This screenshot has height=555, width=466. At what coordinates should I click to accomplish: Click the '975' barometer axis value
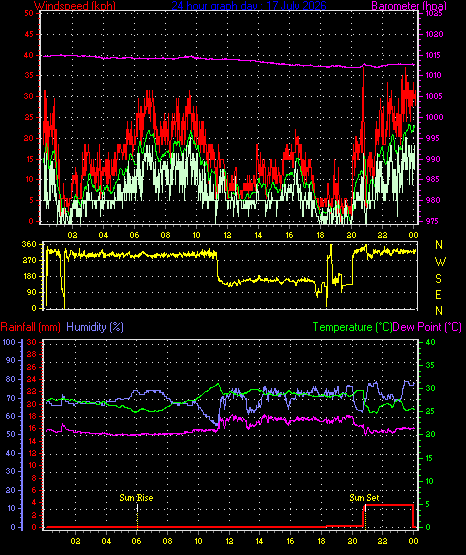[433, 221]
